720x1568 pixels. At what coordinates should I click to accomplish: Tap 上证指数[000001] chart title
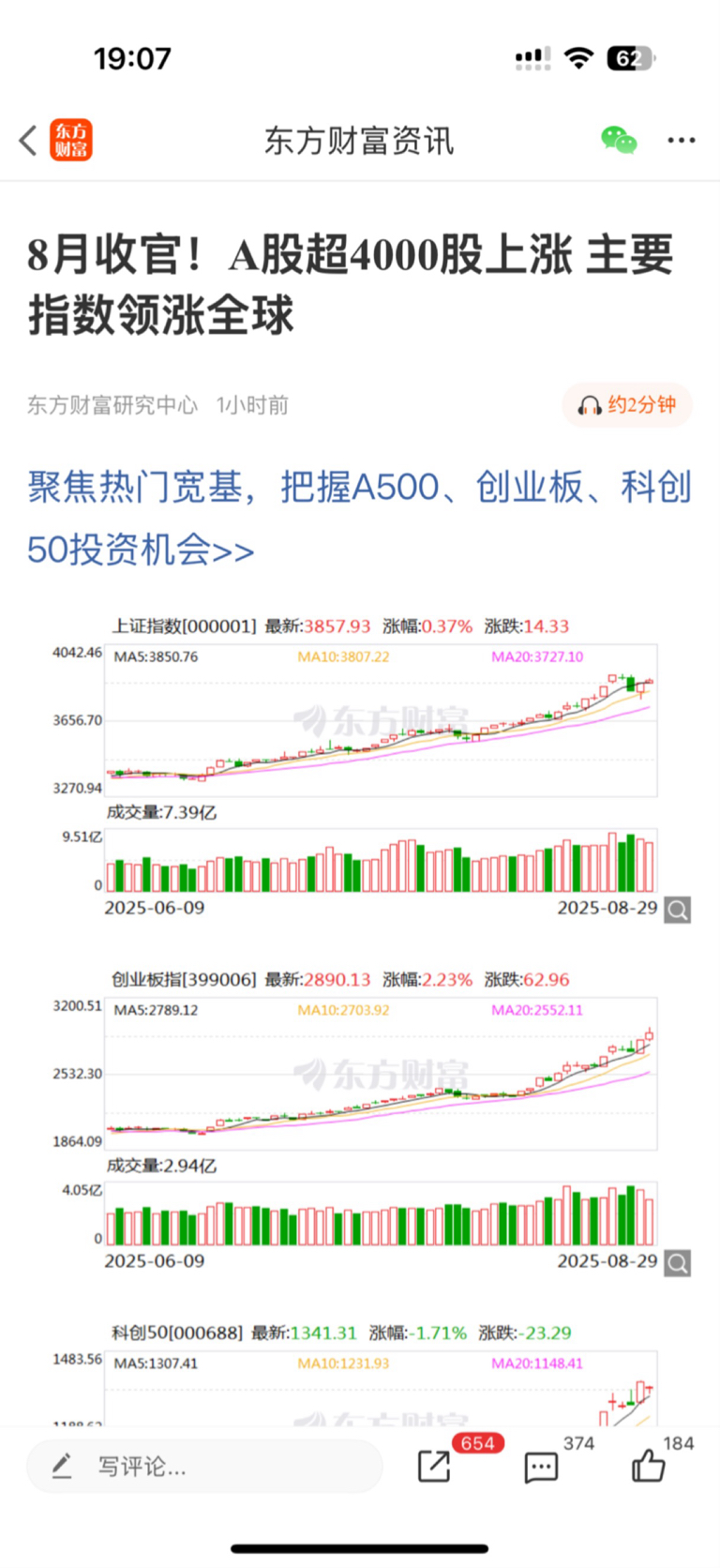[184, 626]
